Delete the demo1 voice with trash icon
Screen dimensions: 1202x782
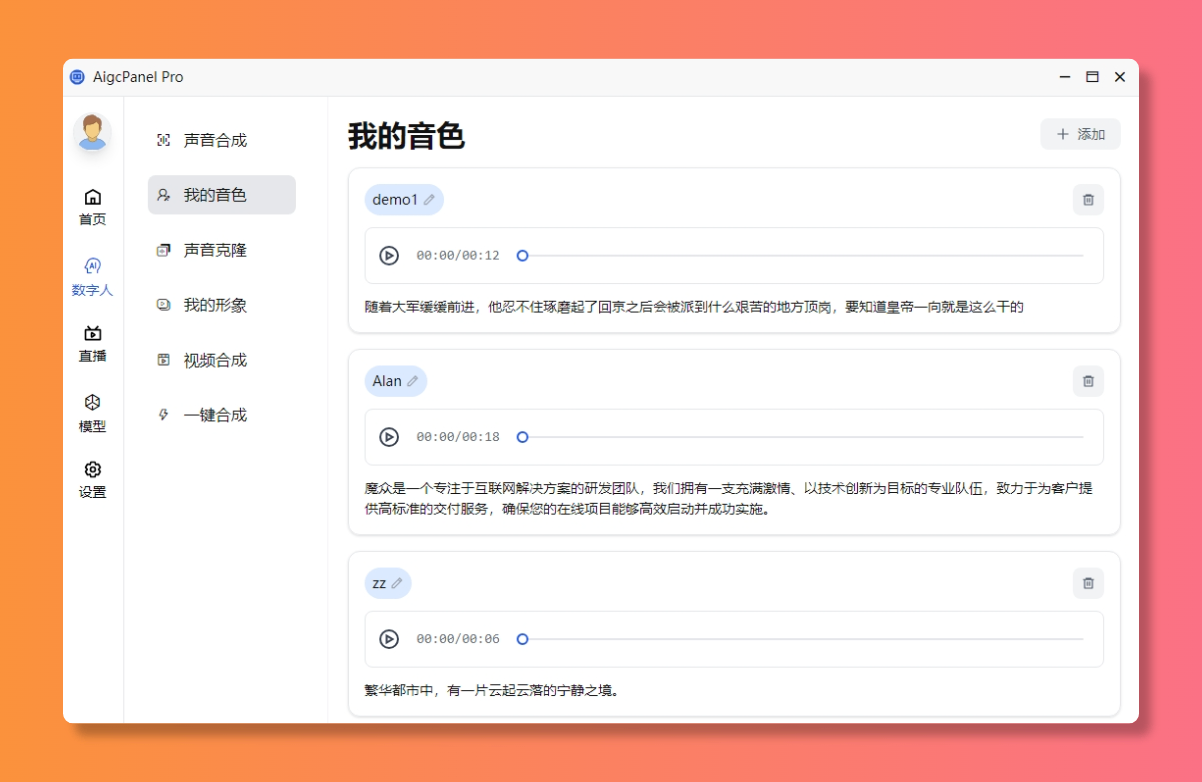click(1088, 200)
